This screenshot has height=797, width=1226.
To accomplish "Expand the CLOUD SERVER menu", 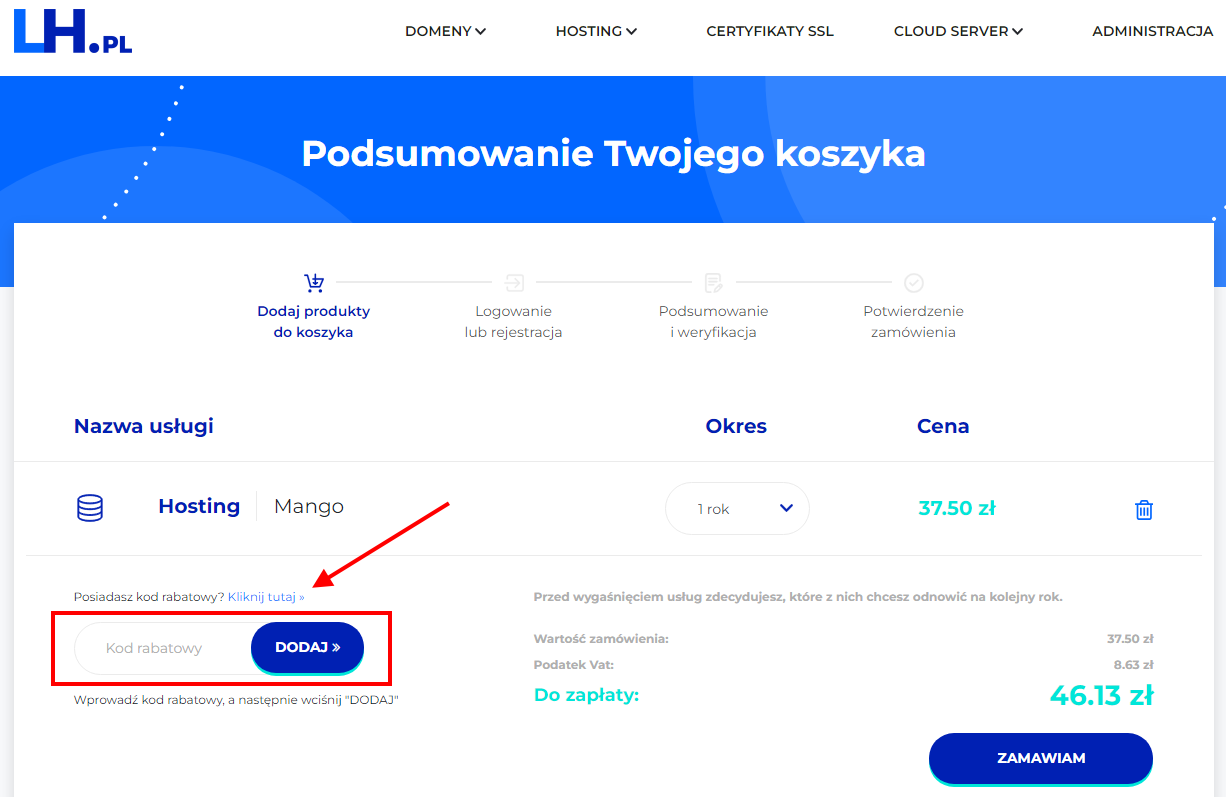I will [958, 31].
